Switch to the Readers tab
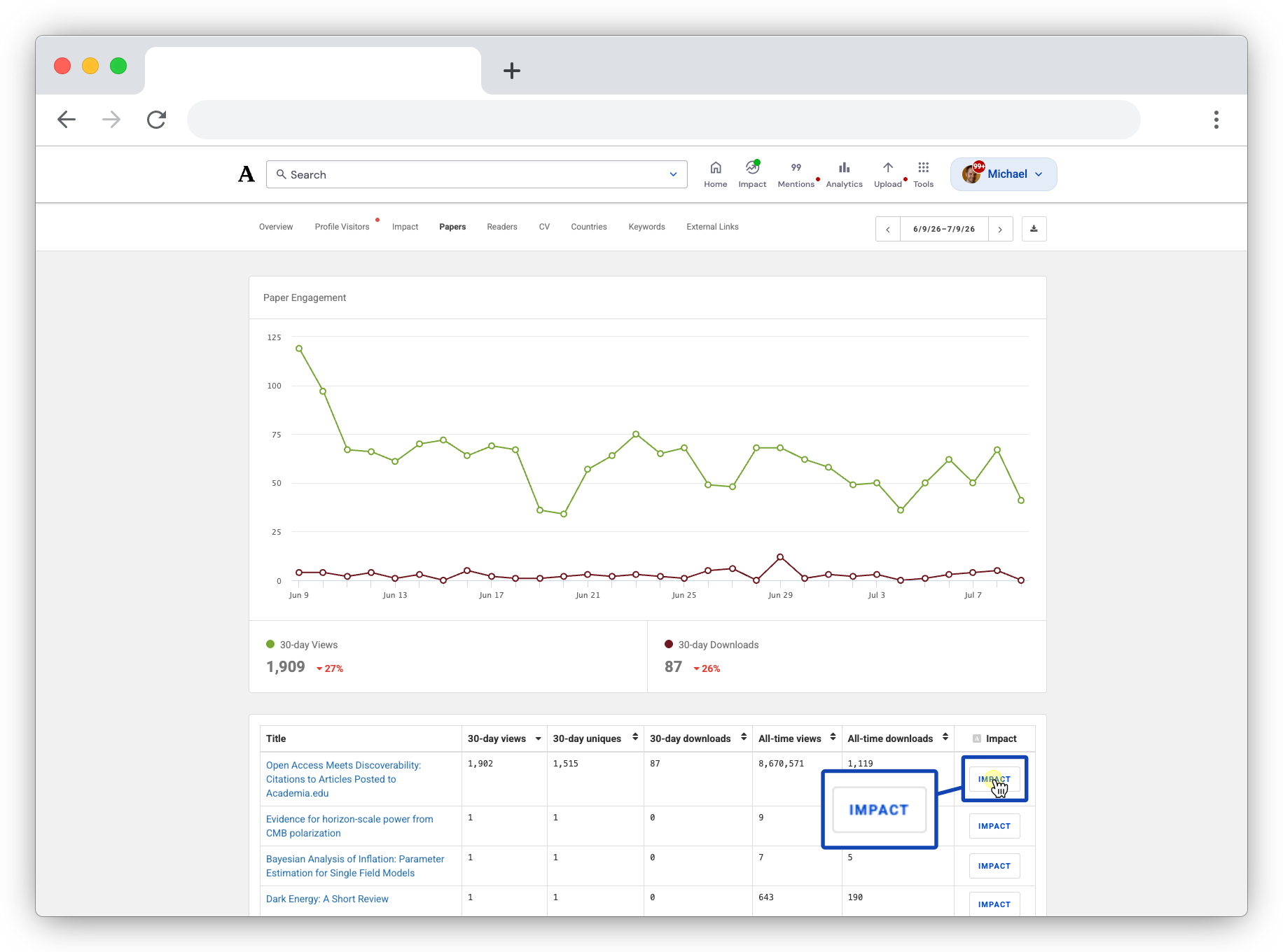 coord(501,227)
